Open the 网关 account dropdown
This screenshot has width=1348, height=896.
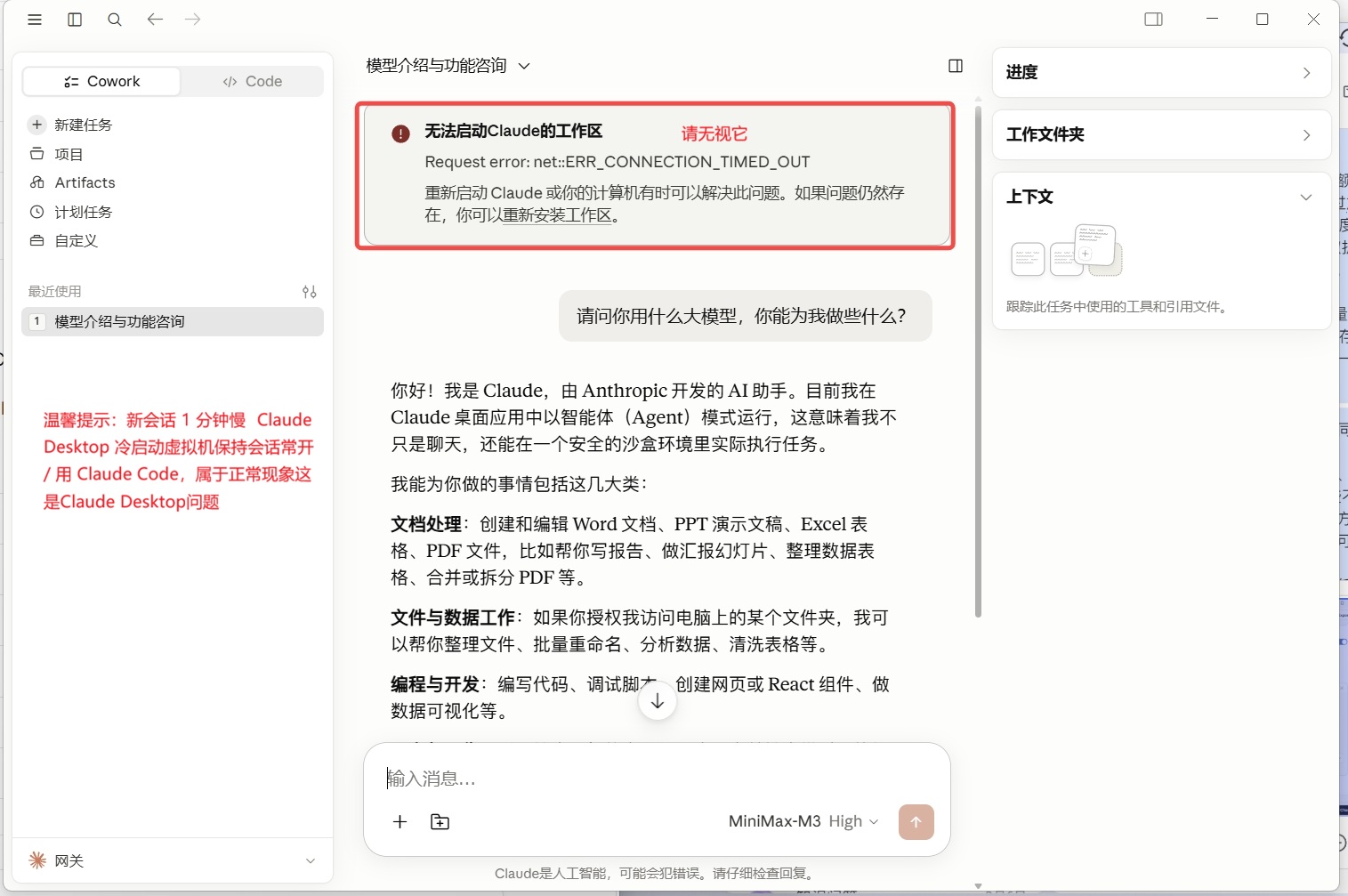[173, 860]
